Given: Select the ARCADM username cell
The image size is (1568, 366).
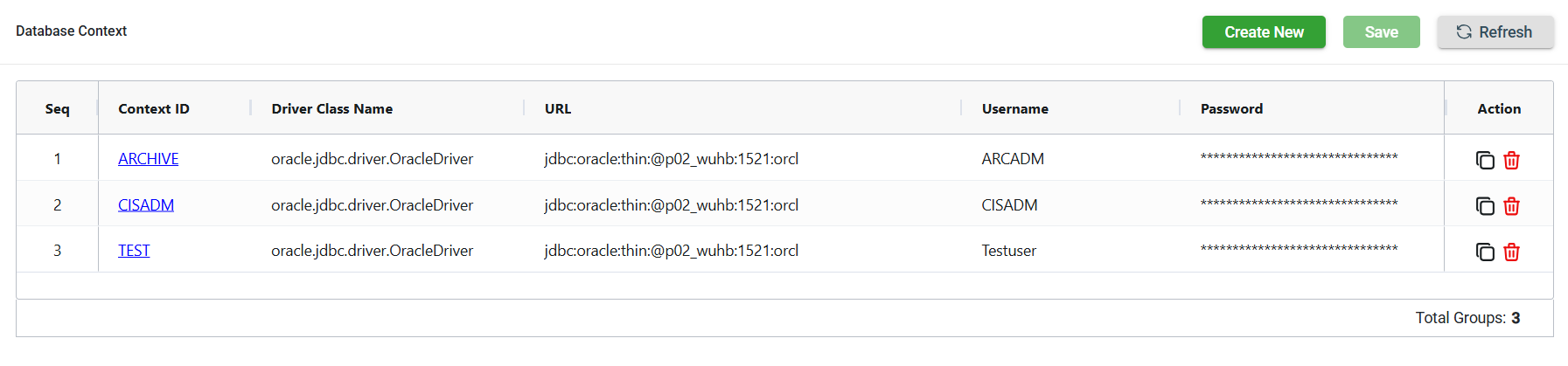Looking at the screenshot, I should click(x=1013, y=159).
